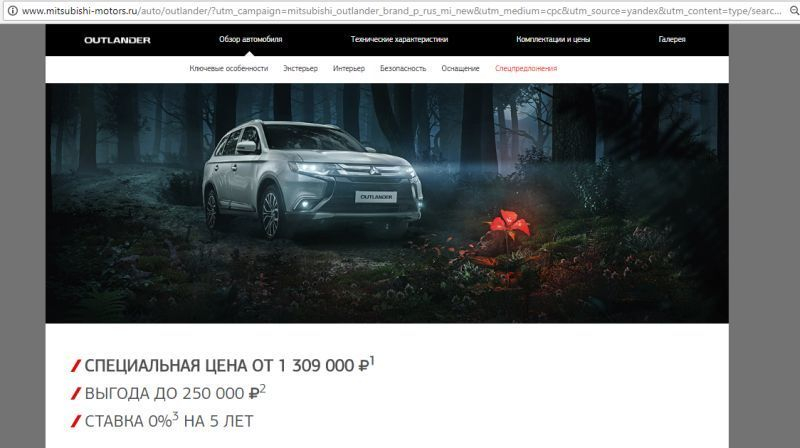Click the special price 1 309 000 ₽ line
Viewport: 800px width, 448px height.
pos(222,365)
